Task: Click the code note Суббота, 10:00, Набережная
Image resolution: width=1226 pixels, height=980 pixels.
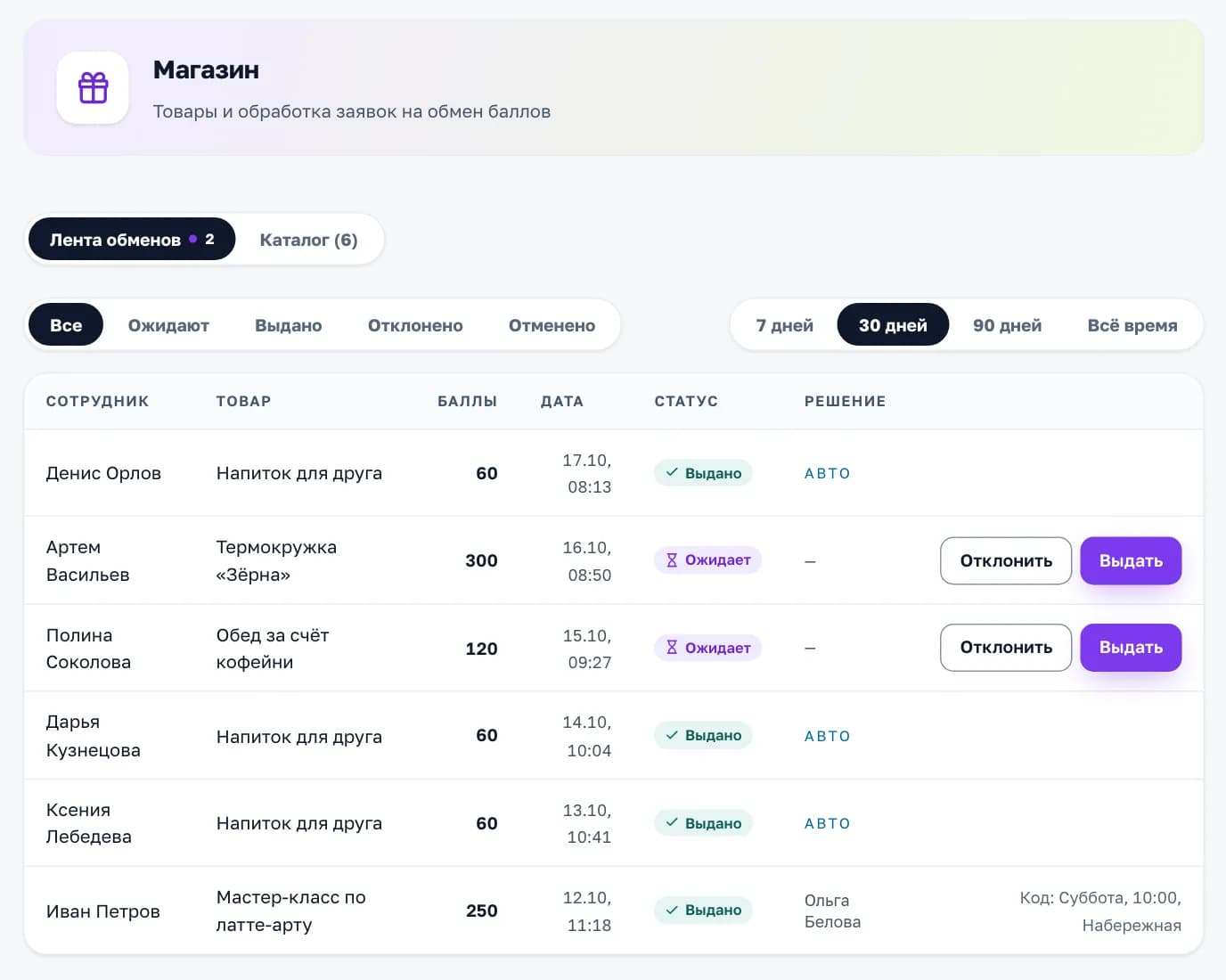Action: [x=1100, y=911]
